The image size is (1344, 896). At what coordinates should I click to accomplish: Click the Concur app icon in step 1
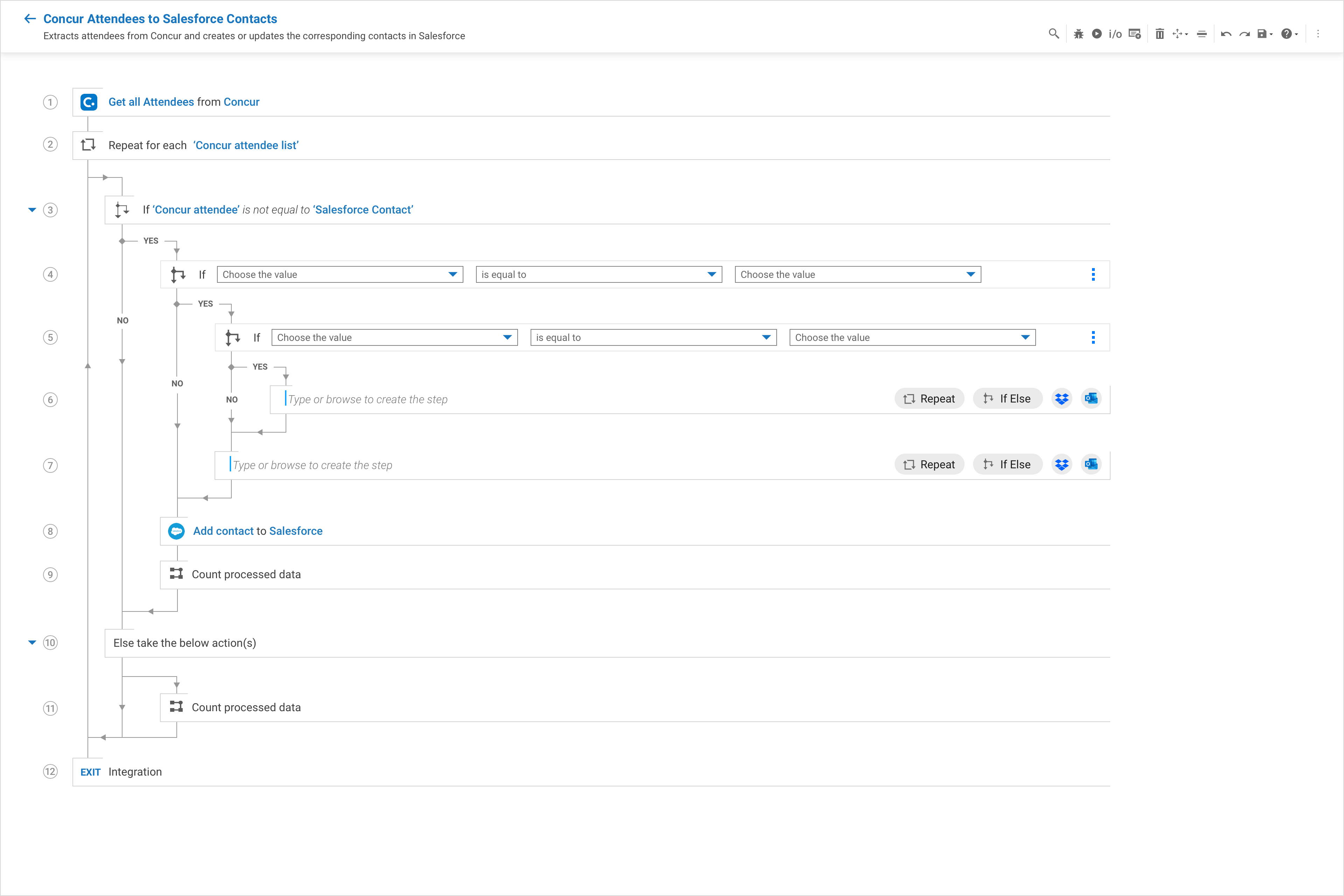89,102
